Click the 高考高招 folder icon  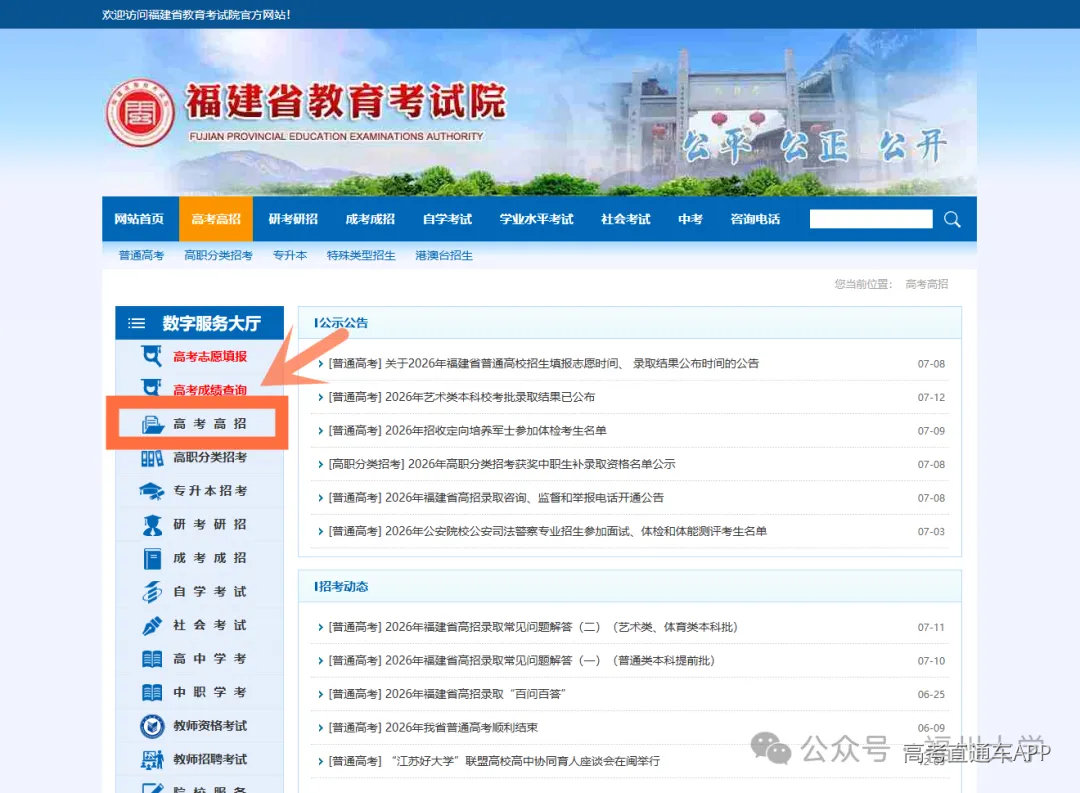click(152, 424)
